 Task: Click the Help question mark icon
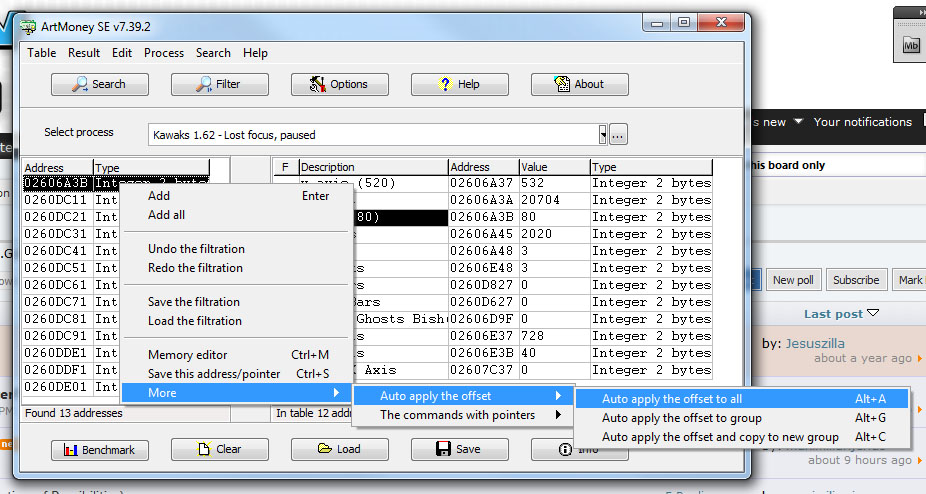[x=445, y=84]
